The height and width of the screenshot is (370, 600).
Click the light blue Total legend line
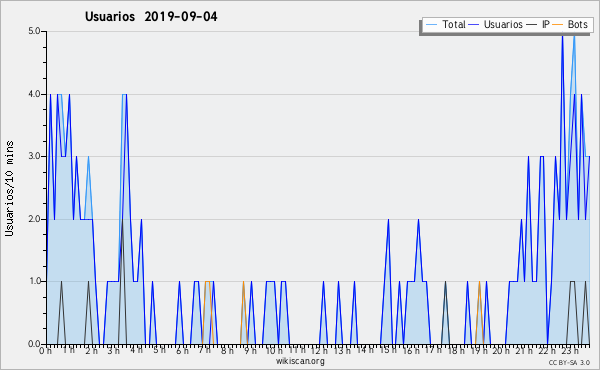431,25
